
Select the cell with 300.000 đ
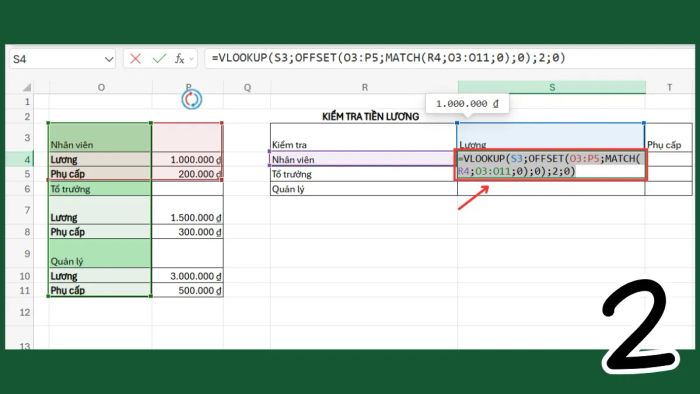[188, 232]
